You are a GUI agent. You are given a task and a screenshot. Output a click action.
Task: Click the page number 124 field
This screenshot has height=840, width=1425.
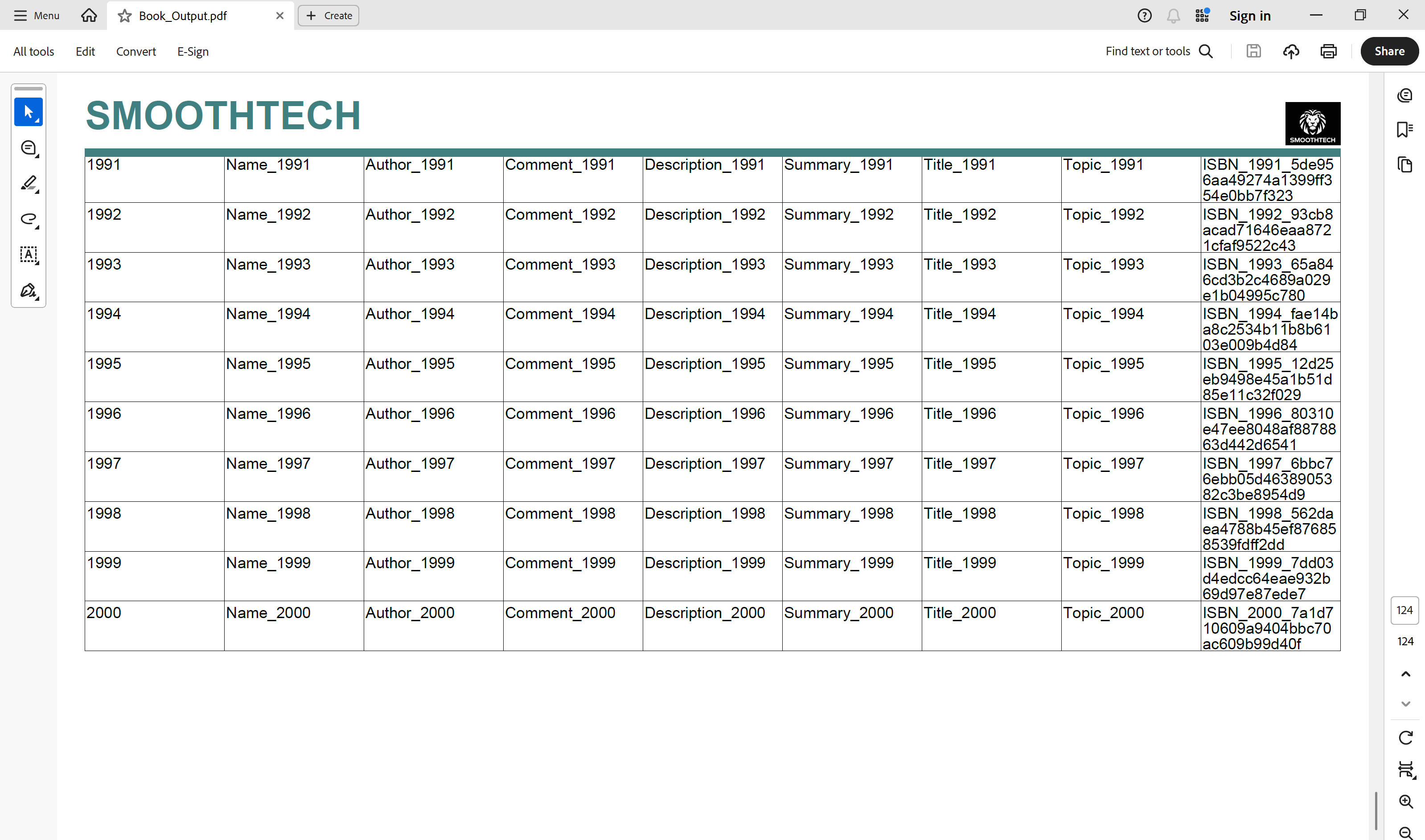[x=1404, y=610]
